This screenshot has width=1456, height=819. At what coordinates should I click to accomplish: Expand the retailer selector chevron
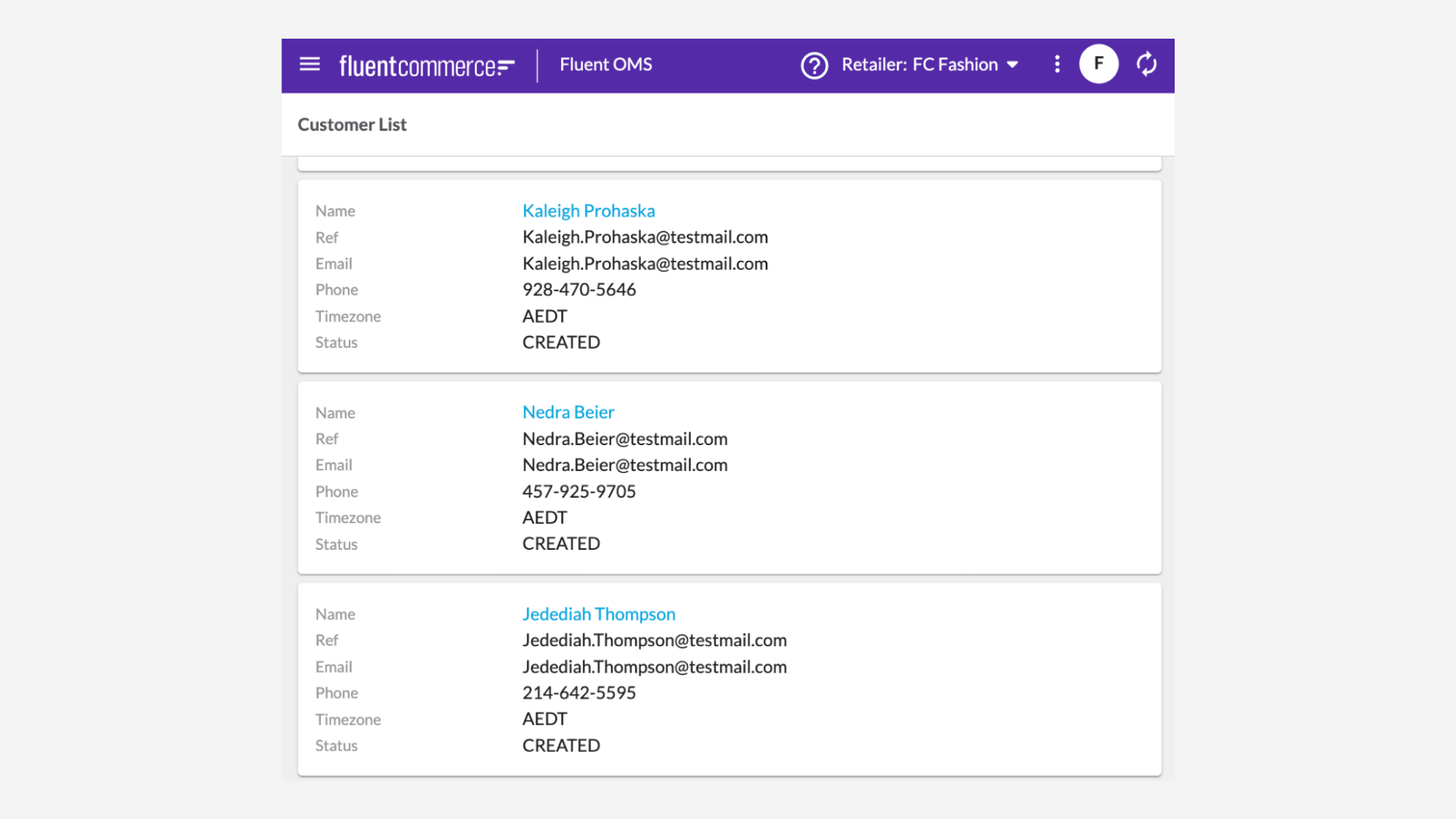(x=1012, y=65)
